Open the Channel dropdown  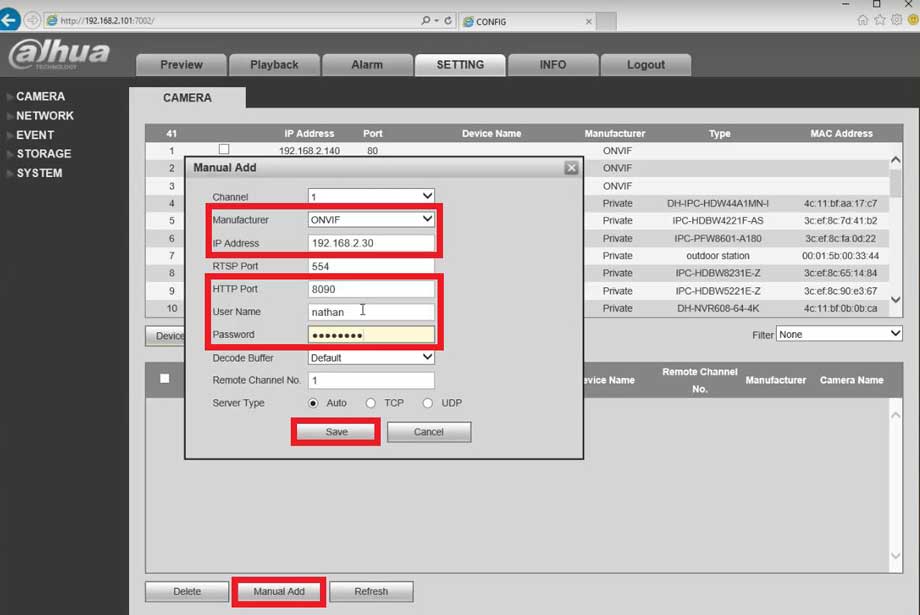[x=371, y=196]
